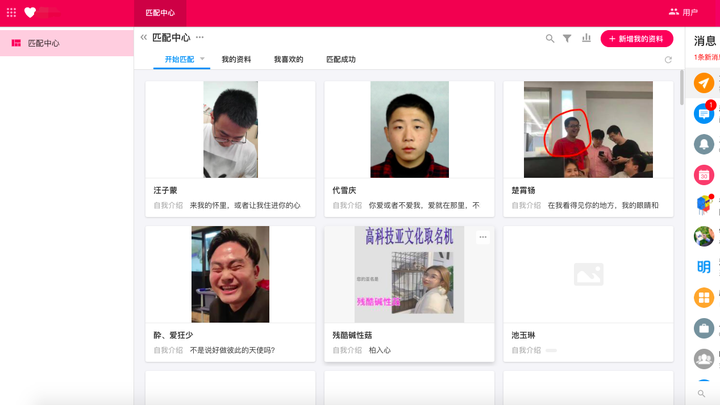Click the name 醉、爱狂少

[x=173, y=335]
